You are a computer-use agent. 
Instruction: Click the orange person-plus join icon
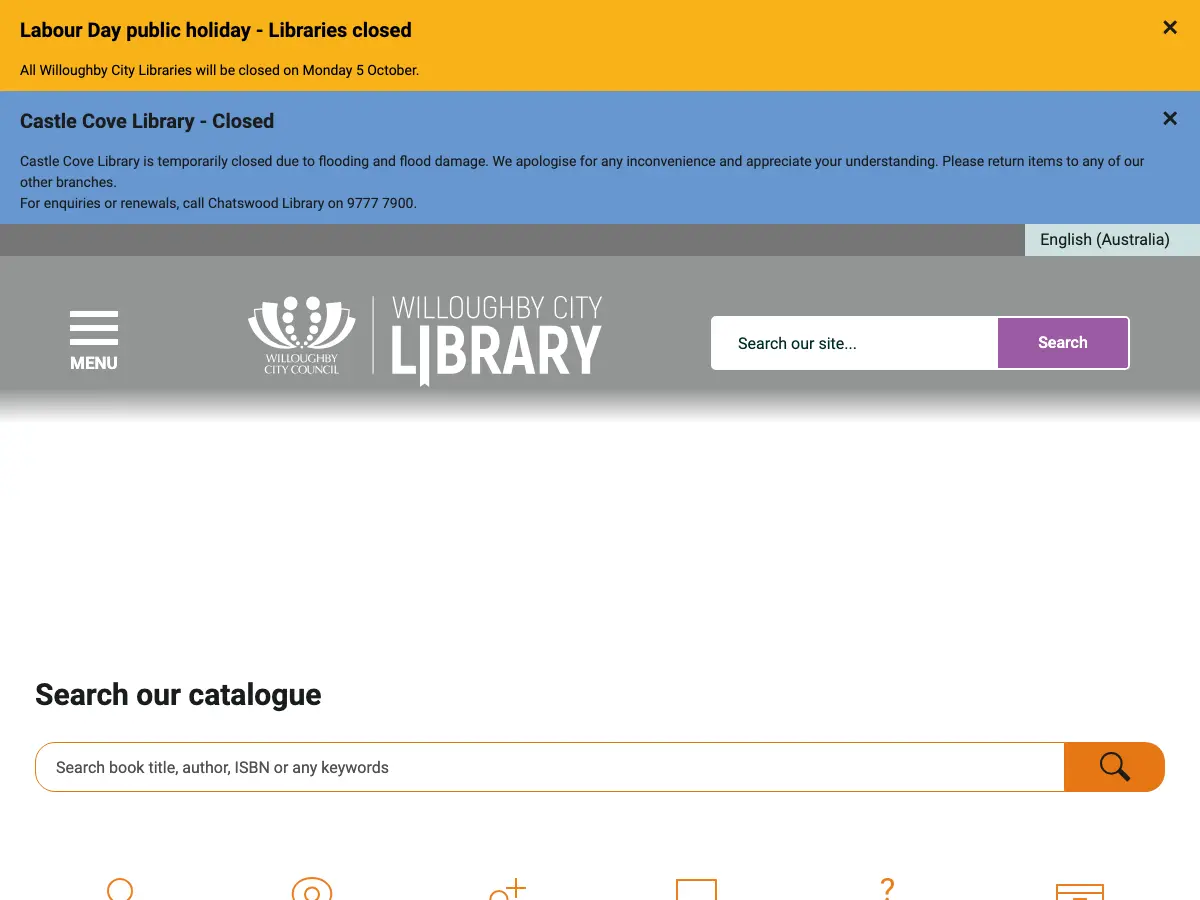tap(507, 888)
